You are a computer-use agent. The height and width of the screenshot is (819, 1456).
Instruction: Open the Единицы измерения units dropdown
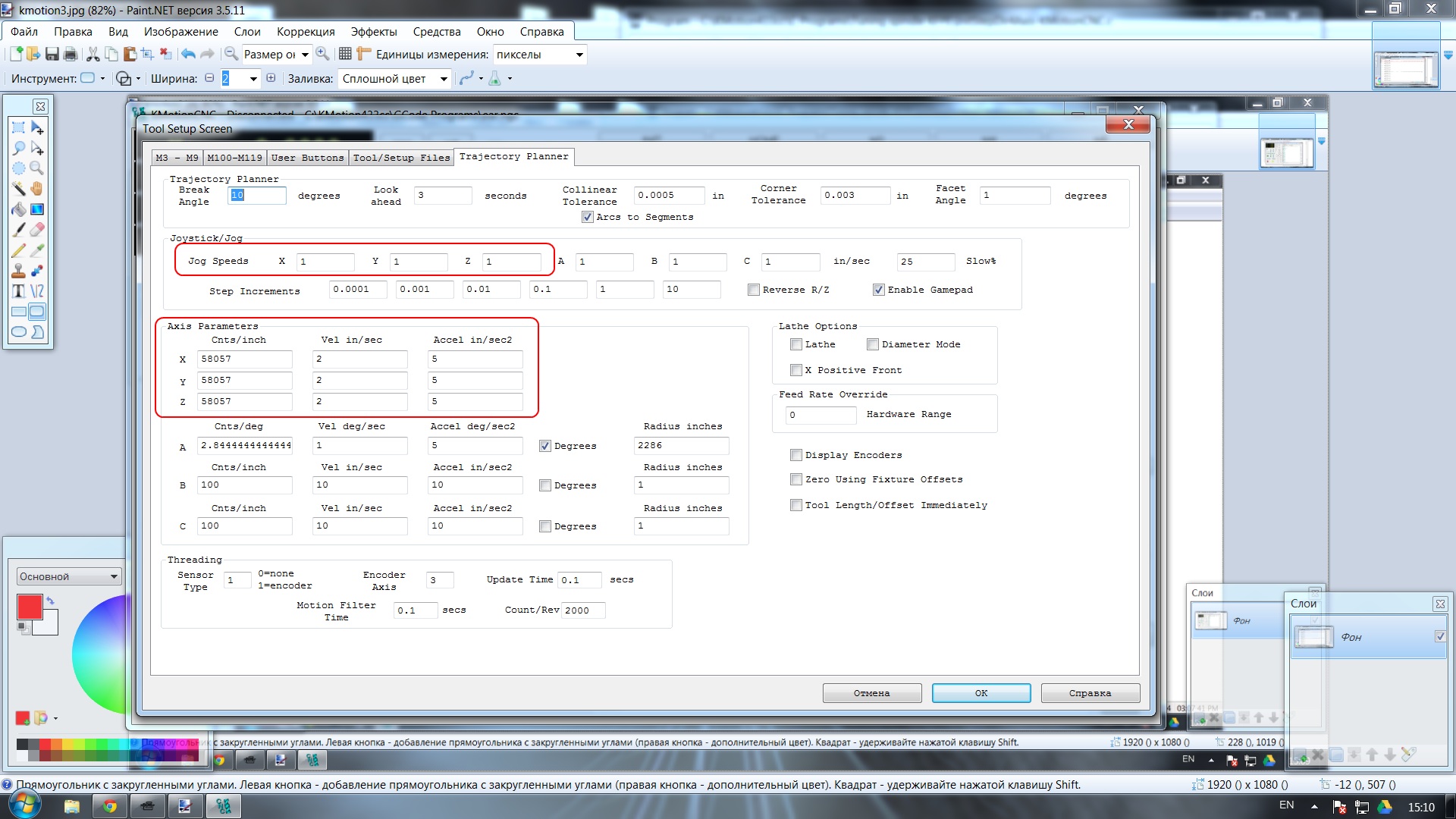579,55
